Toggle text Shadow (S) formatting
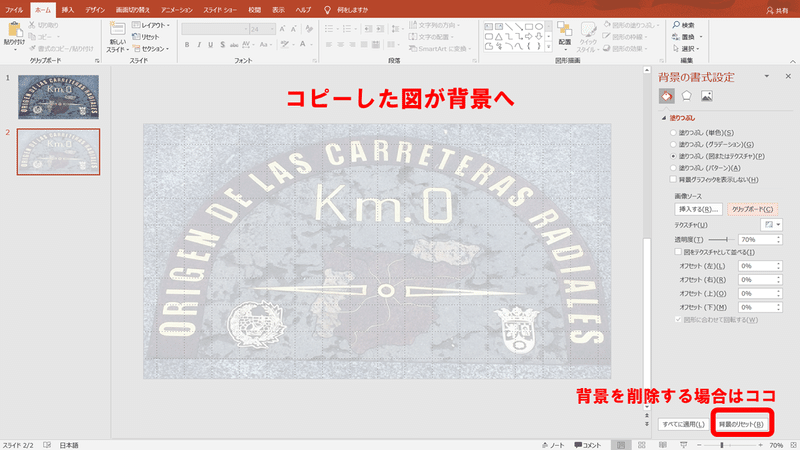The height and width of the screenshot is (450, 800). [x=222, y=45]
